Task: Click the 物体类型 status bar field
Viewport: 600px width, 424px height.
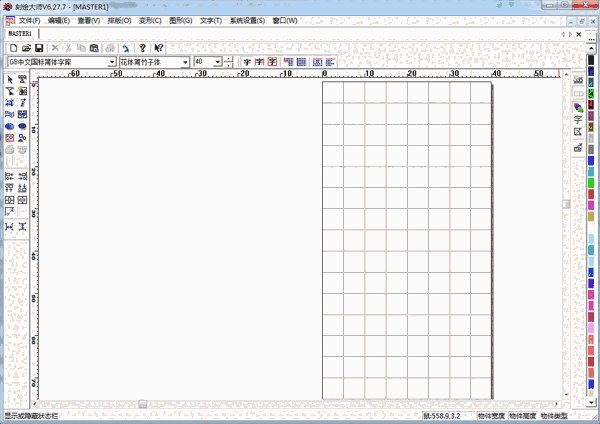Action: (x=554, y=416)
